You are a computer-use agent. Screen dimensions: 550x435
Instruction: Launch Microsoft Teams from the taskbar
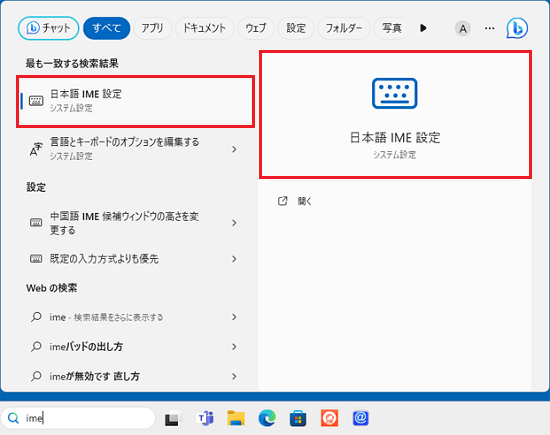pyautogui.click(x=206, y=418)
